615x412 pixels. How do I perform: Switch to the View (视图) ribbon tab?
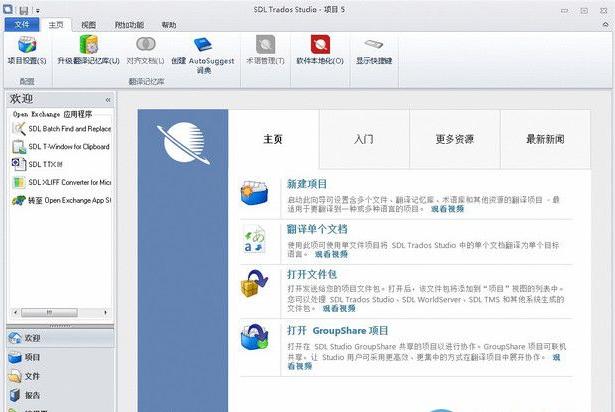pos(88,25)
